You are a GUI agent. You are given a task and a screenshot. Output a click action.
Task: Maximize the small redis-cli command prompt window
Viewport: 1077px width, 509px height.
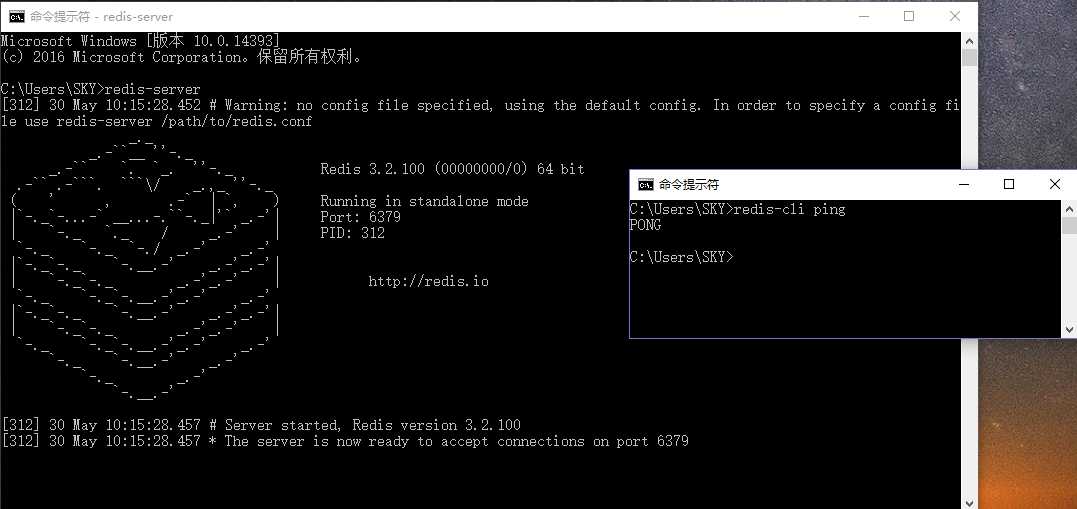click(x=1009, y=185)
